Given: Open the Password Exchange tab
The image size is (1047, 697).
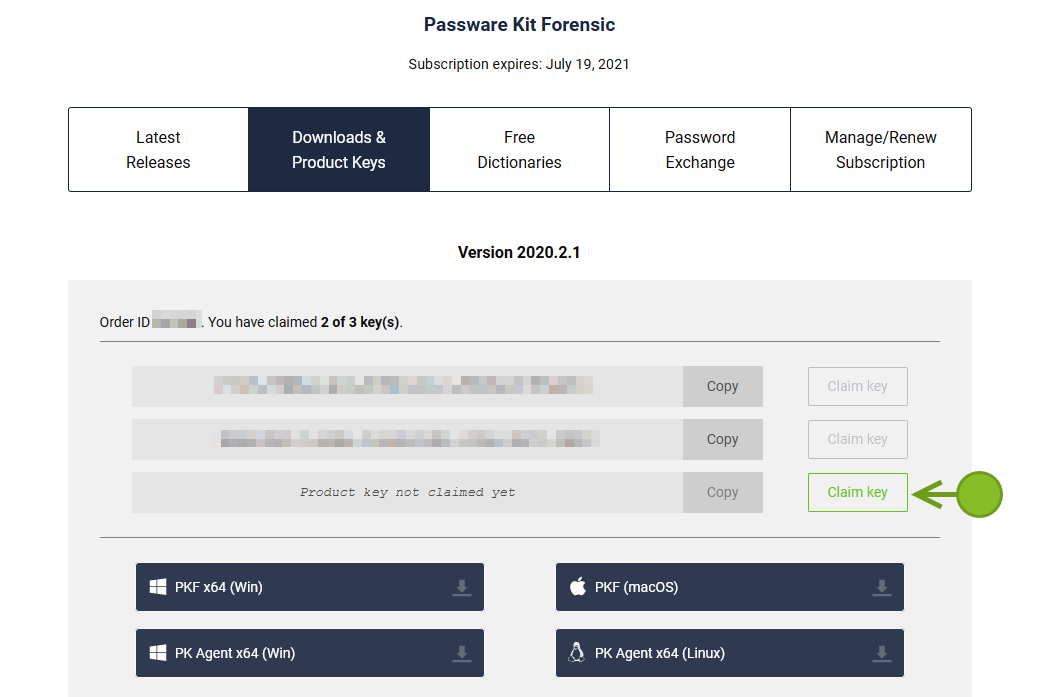Looking at the screenshot, I should pos(700,150).
